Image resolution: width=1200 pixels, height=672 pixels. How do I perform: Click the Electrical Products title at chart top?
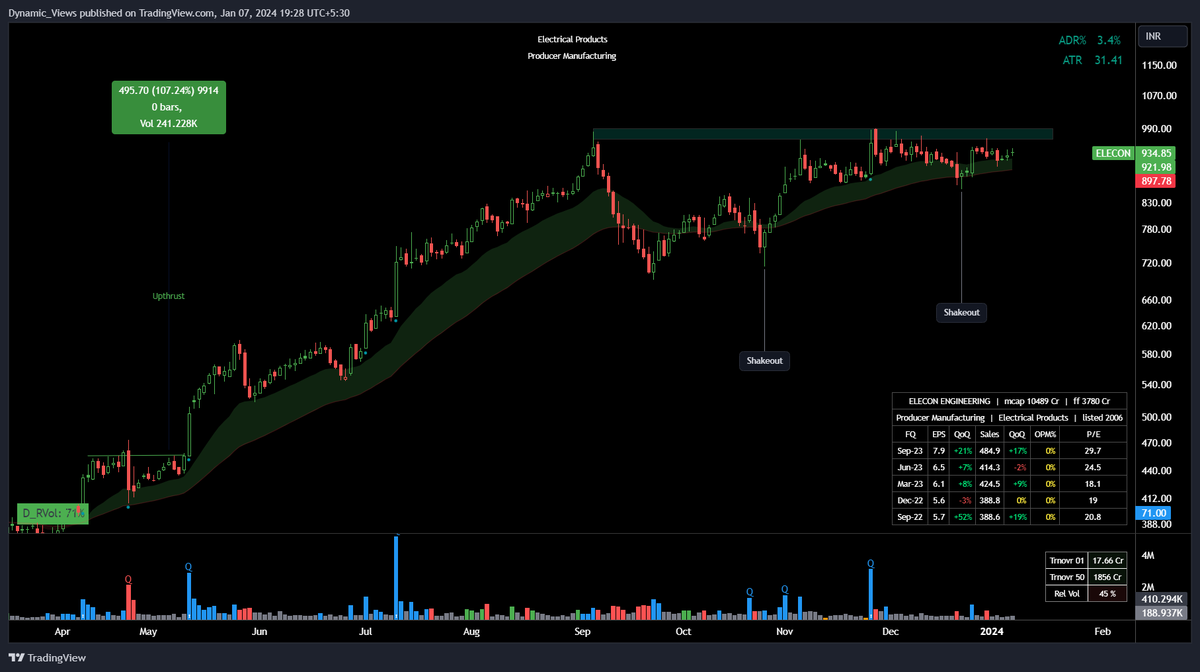click(572, 39)
